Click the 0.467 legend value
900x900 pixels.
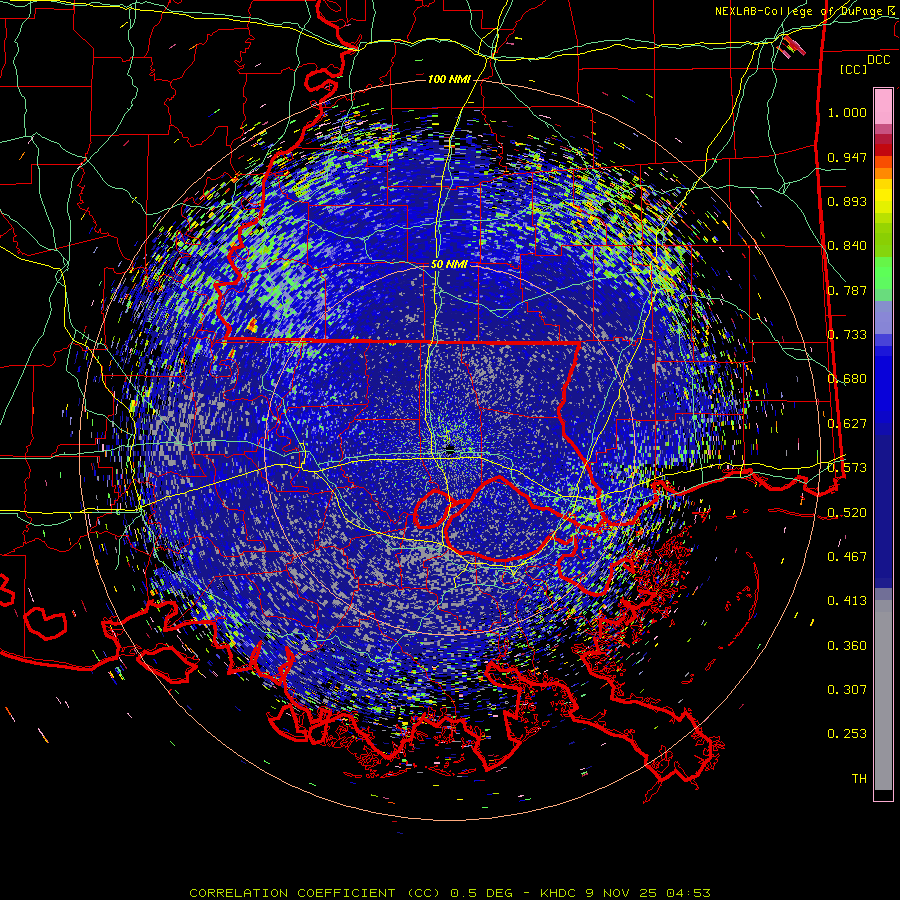click(847, 557)
